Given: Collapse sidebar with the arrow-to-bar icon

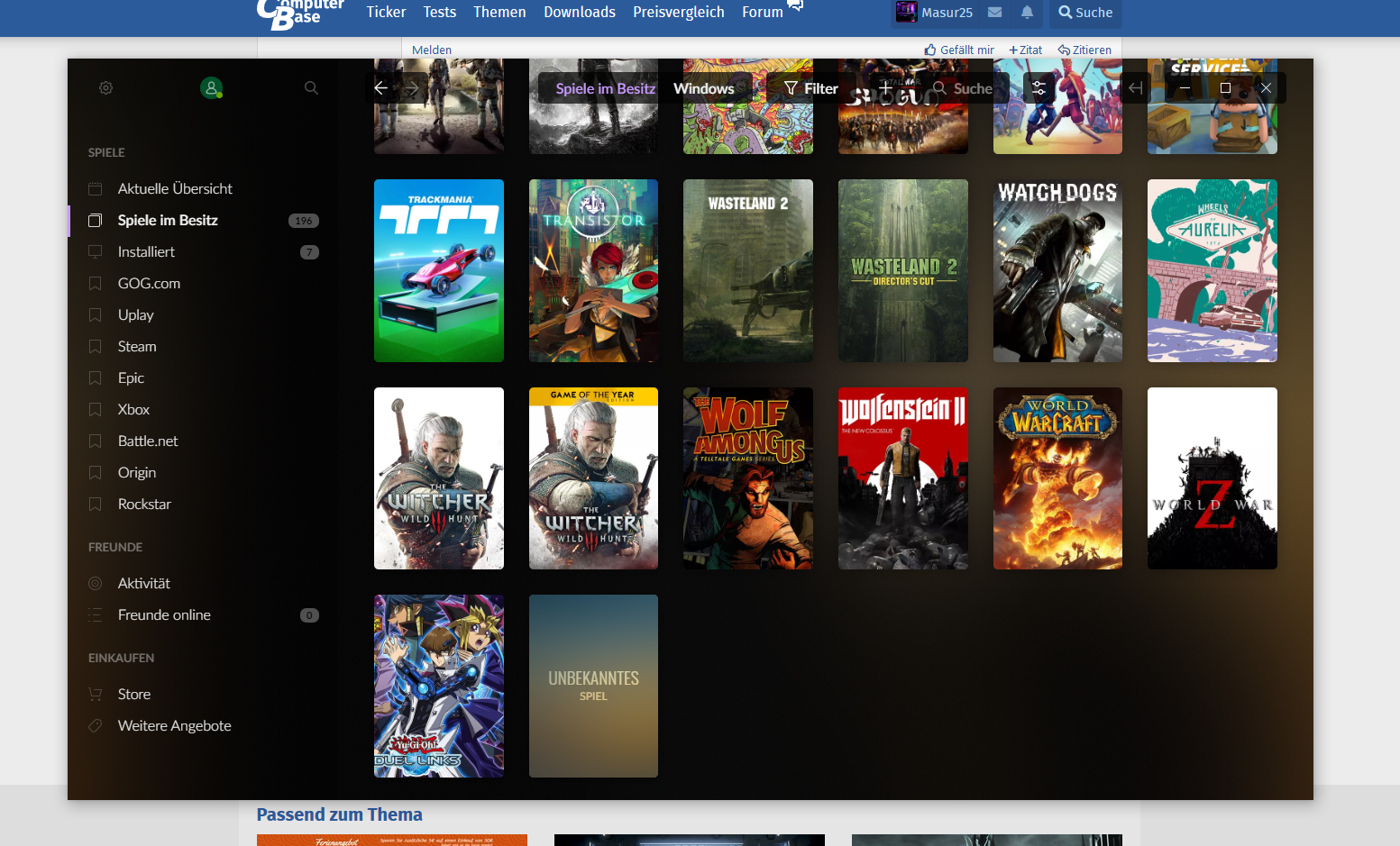Looking at the screenshot, I should pyautogui.click(x=1136, y=88).
